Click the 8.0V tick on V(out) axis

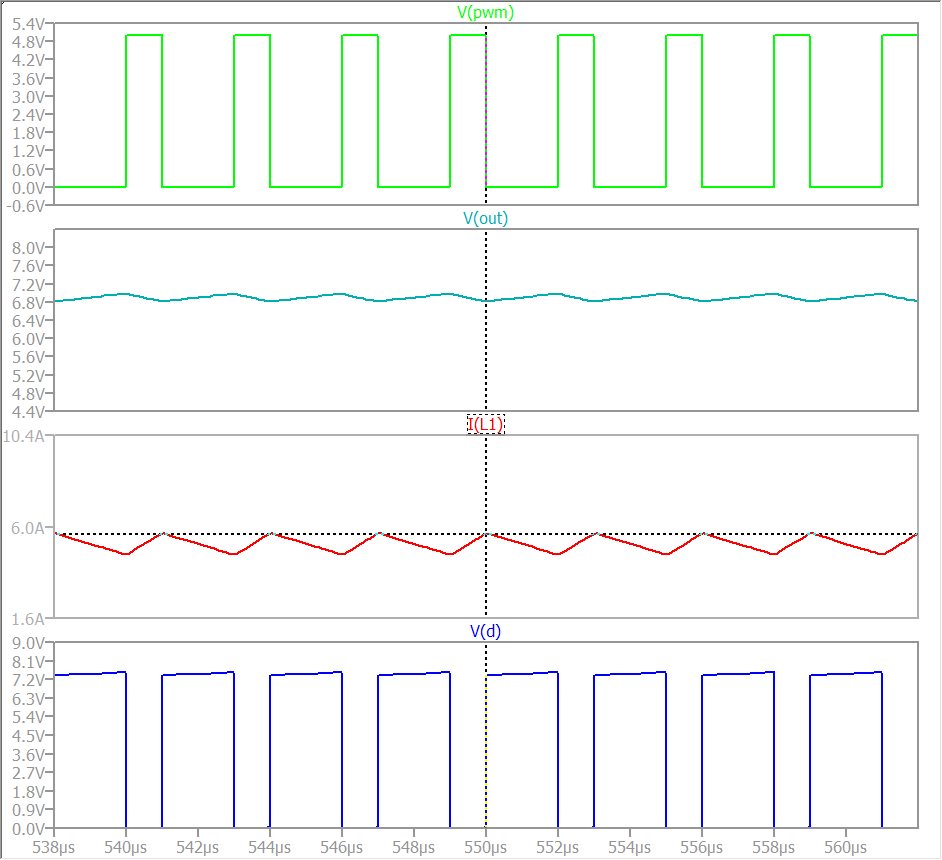(28, 248)
